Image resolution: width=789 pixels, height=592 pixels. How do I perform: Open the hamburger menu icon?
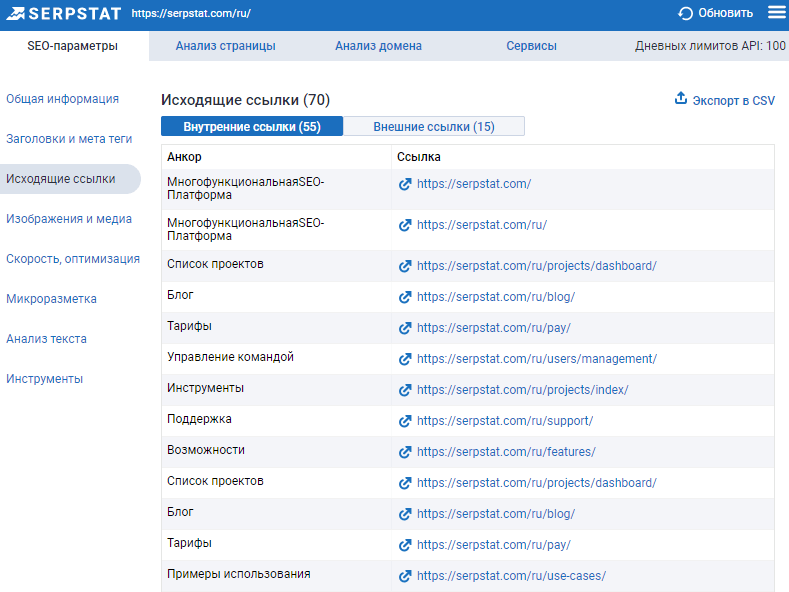777,12
